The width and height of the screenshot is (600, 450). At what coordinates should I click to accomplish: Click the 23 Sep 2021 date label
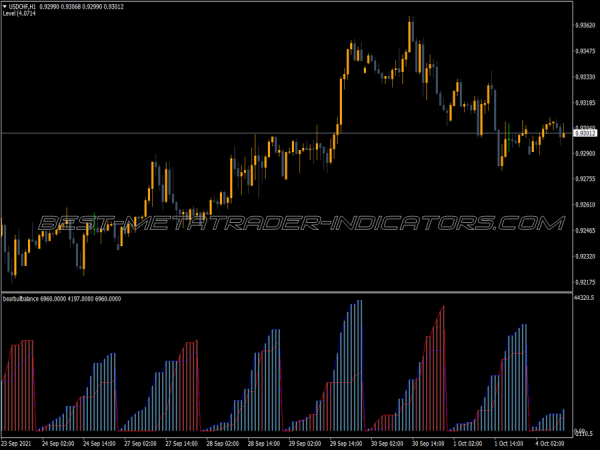pos(16,443)
